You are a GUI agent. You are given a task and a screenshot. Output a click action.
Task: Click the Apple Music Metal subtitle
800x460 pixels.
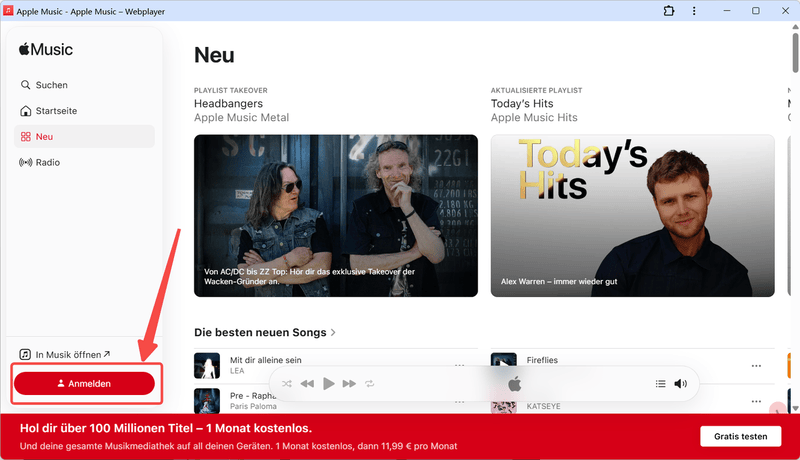241,118
